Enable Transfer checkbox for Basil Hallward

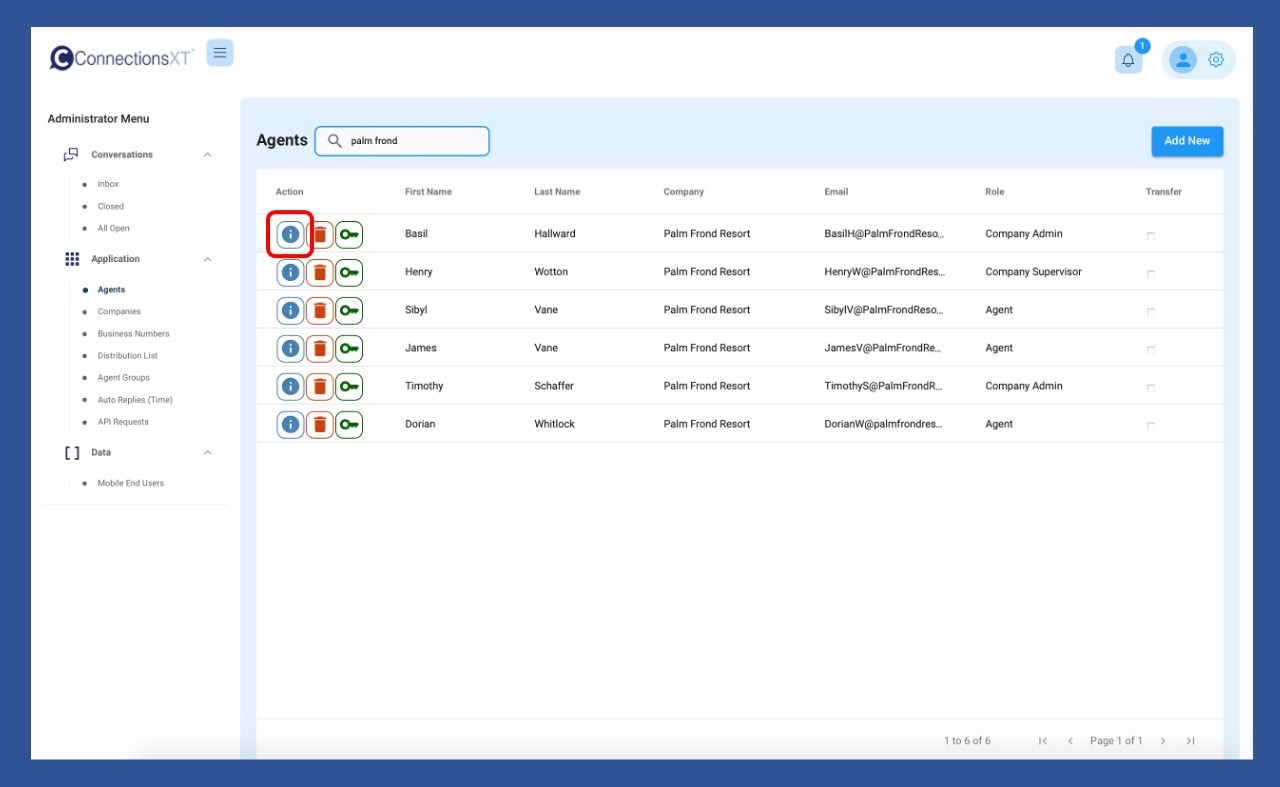pos(1151,235)
